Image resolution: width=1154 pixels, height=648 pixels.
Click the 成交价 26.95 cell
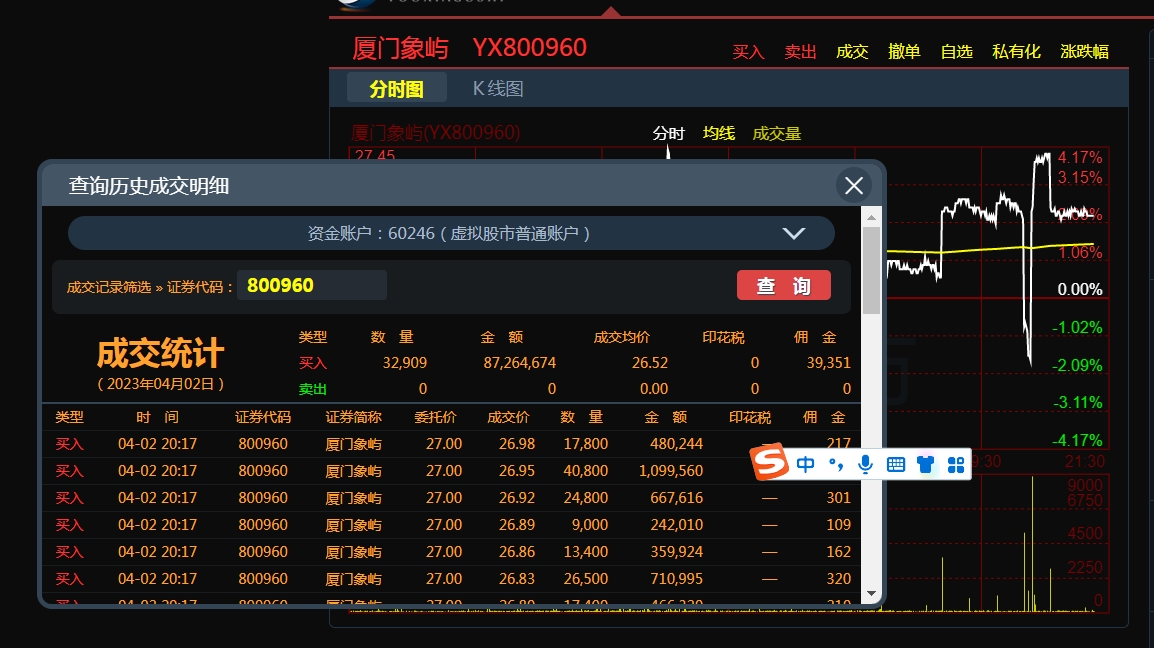pyautogui.click(x=517, y=471)
